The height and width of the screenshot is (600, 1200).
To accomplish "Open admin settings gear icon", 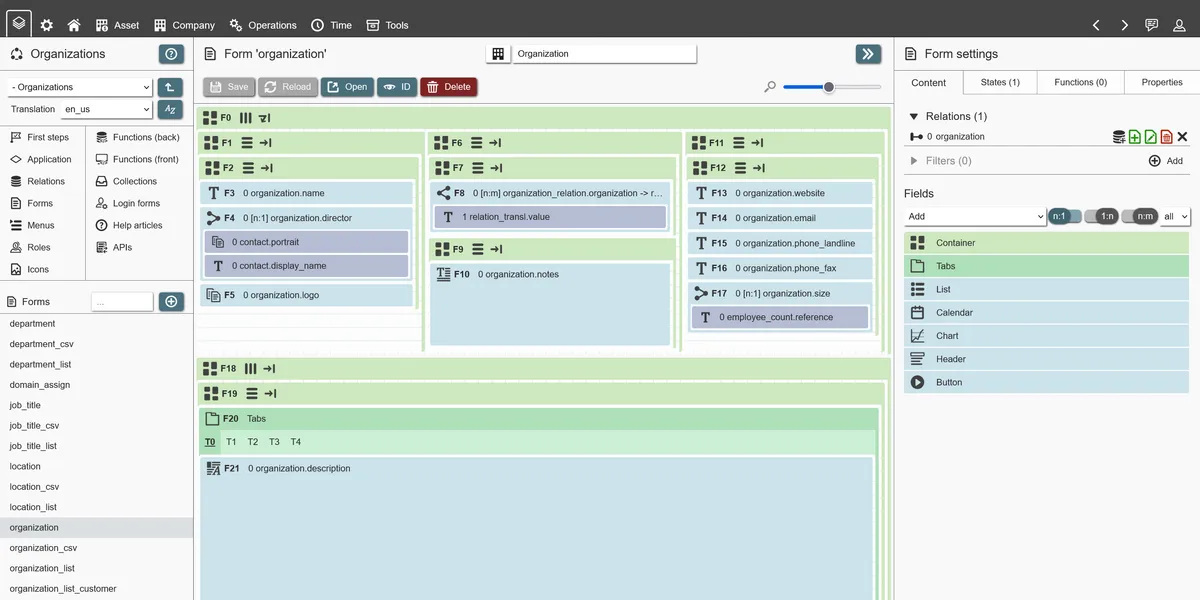I will pyautogui.click(x=46, y=25).
